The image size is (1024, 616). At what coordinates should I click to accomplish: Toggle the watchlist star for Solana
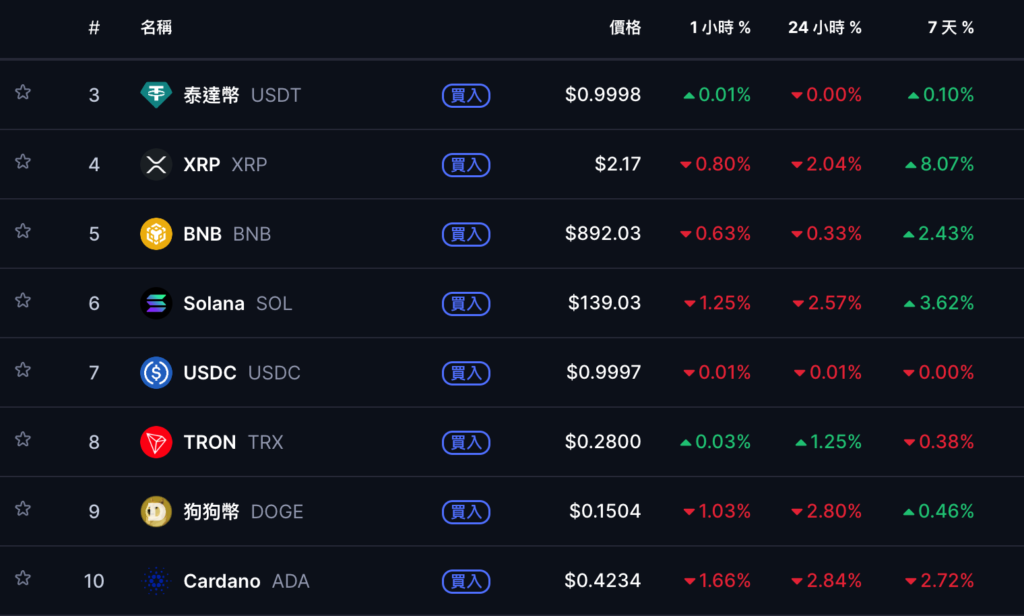click(23, 301)
